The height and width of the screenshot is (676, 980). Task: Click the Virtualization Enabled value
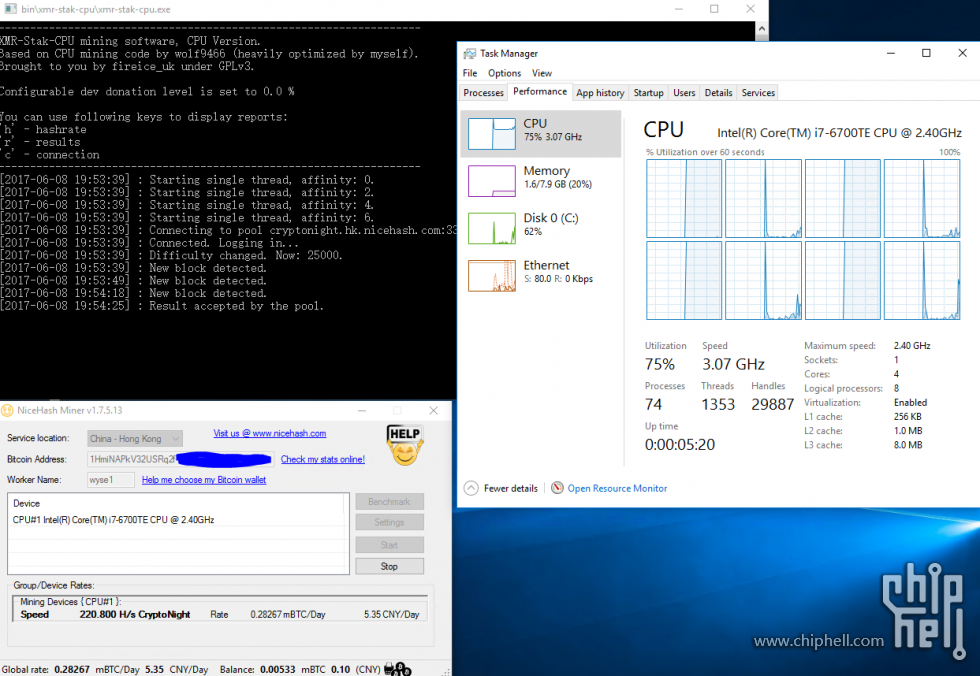[910, 402]
